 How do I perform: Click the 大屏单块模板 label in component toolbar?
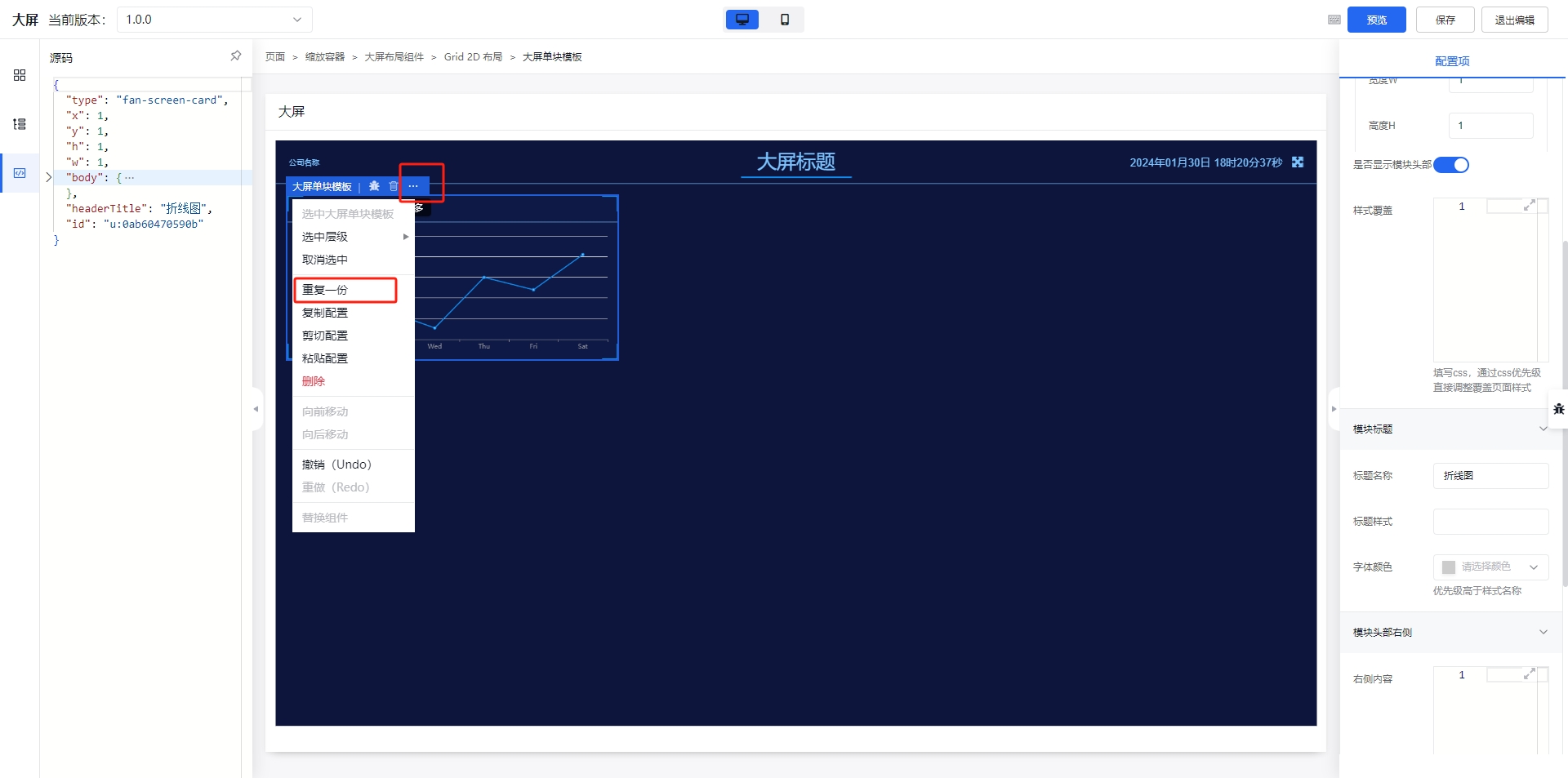click(x=322, y=187)
